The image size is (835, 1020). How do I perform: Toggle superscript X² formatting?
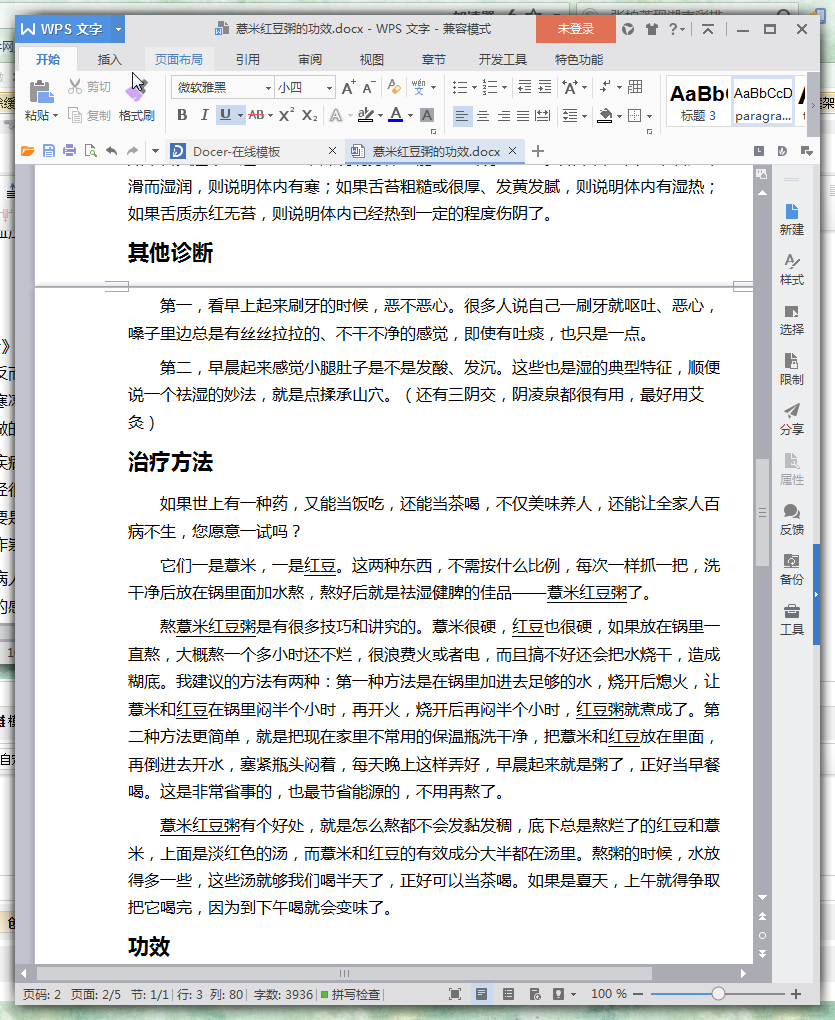click(287, 115)
